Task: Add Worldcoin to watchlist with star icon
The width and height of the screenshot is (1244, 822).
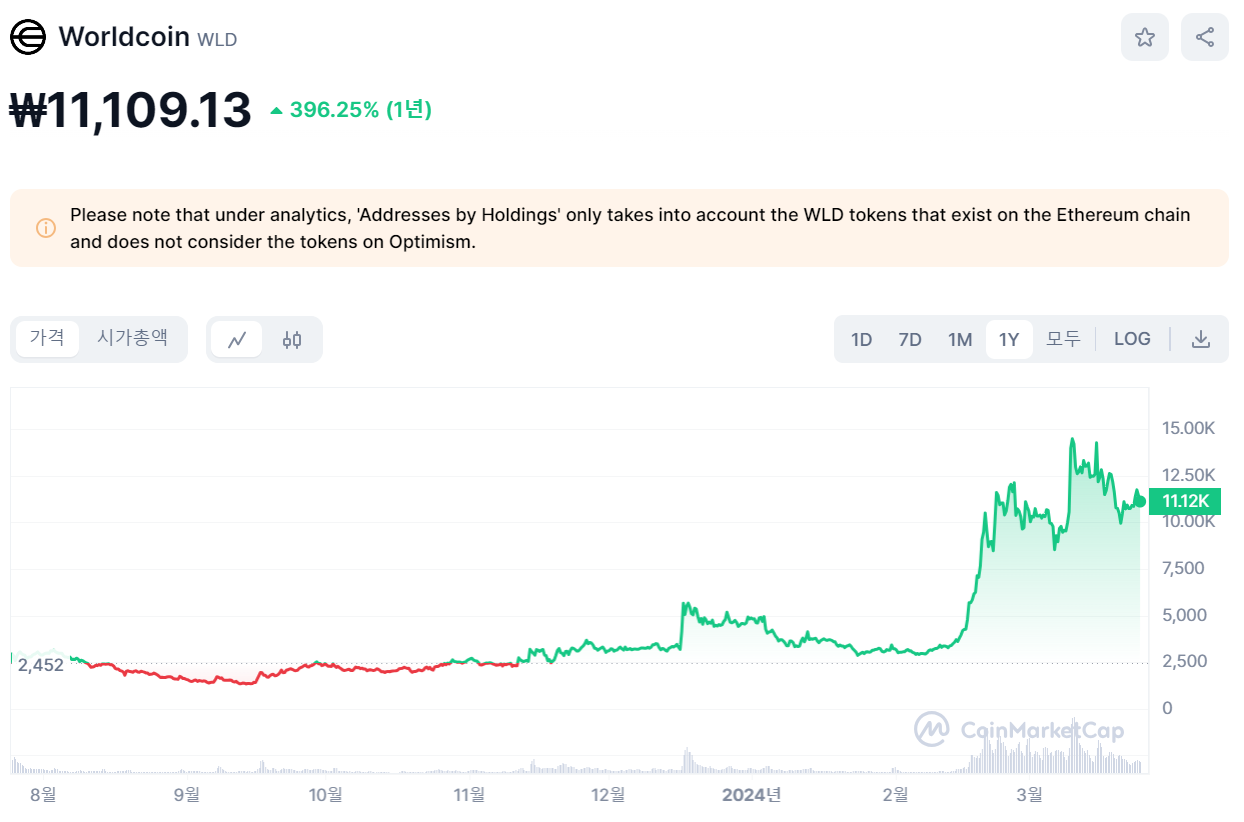Action: point(1145,37)
